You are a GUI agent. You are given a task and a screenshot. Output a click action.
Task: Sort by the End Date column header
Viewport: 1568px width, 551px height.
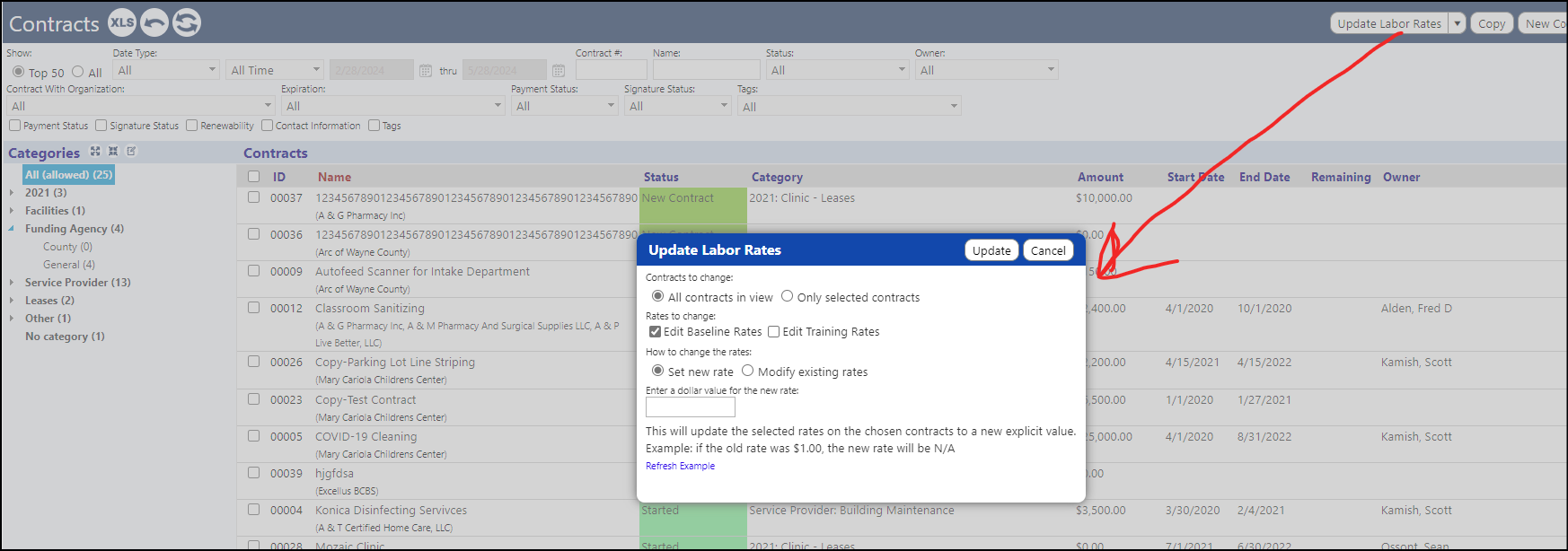point(1264,177)
